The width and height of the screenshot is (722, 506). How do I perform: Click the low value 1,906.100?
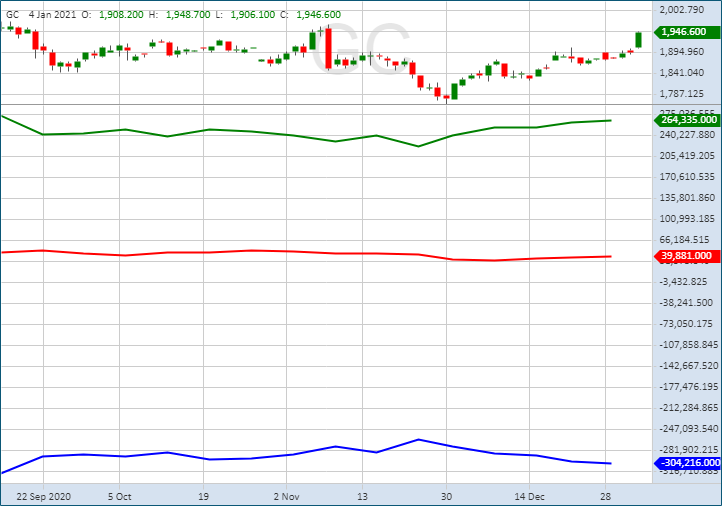tap(252, 15)
